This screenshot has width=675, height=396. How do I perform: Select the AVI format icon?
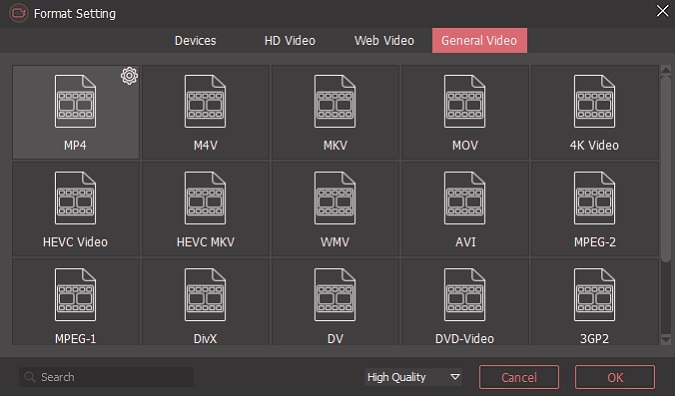click(x=465, y=198)
